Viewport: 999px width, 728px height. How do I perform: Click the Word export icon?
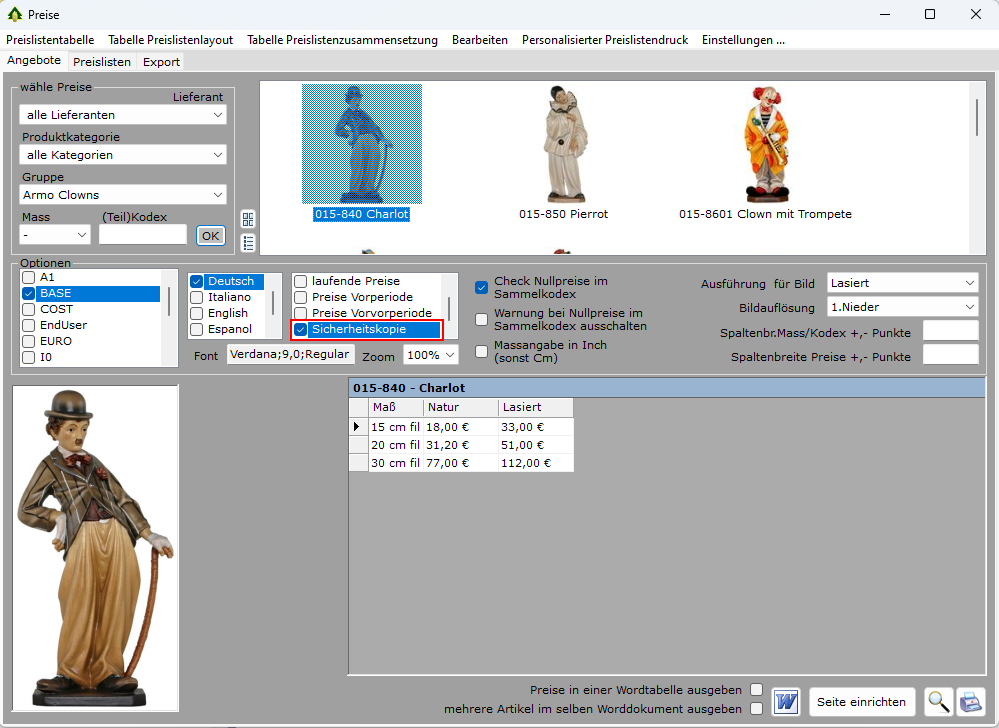point(786,702)
